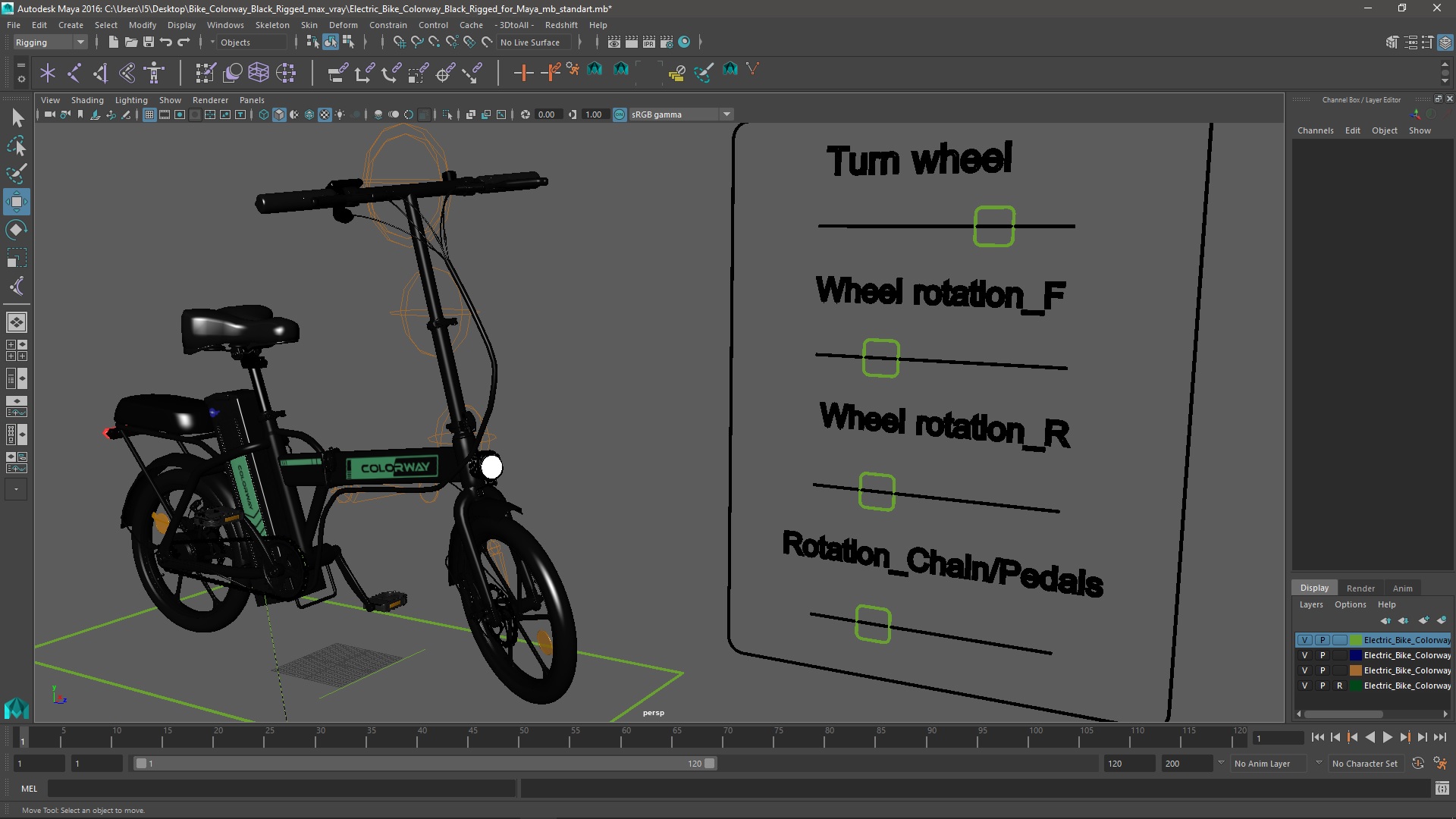
Task: Click the Maya logo home icon
Action: [17, 708]
